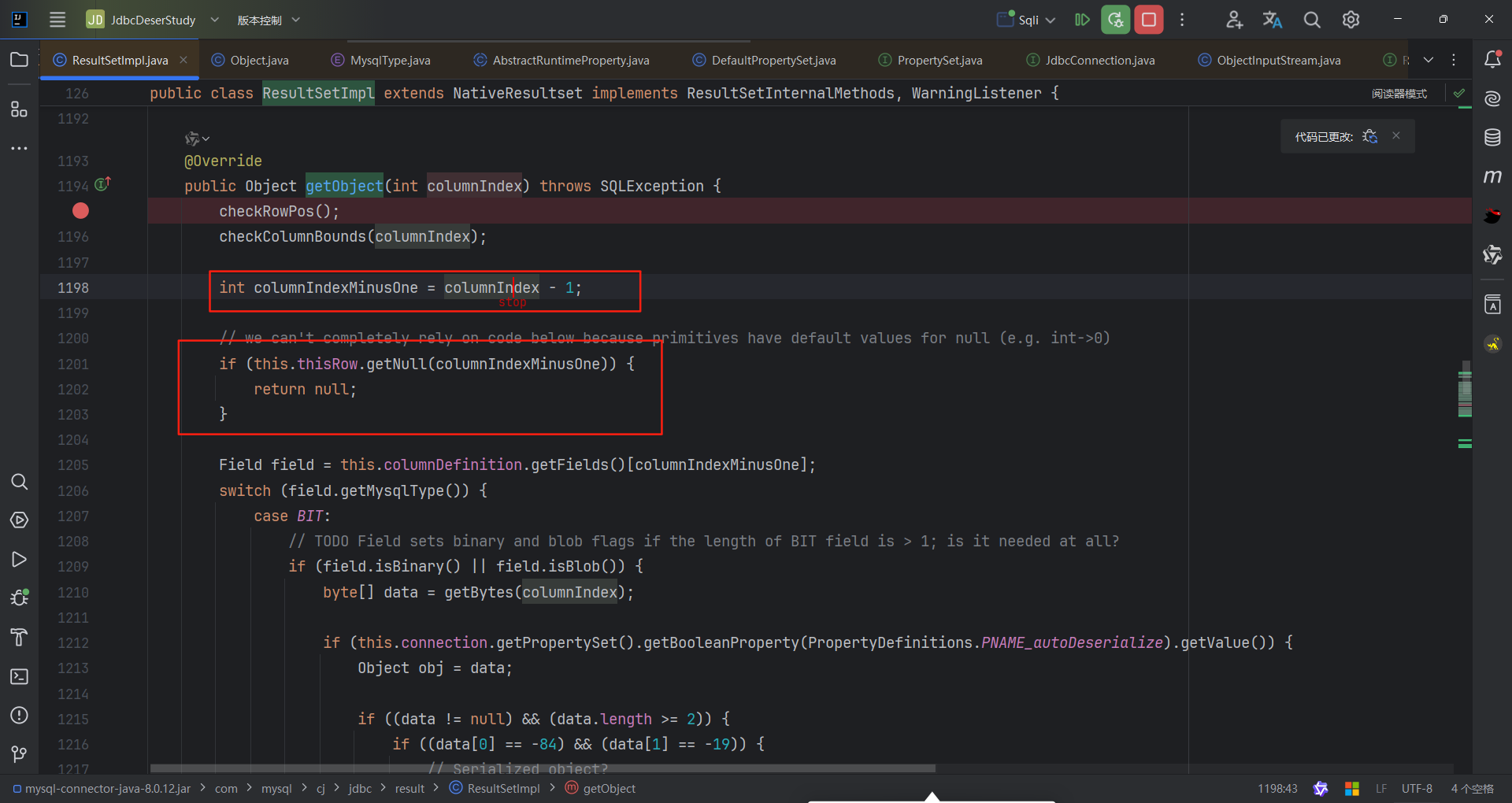Open the Sqli run configuration dropdown
Image resolution: width=1512 pixels, height=803 pixels.
click(1026, 20)
